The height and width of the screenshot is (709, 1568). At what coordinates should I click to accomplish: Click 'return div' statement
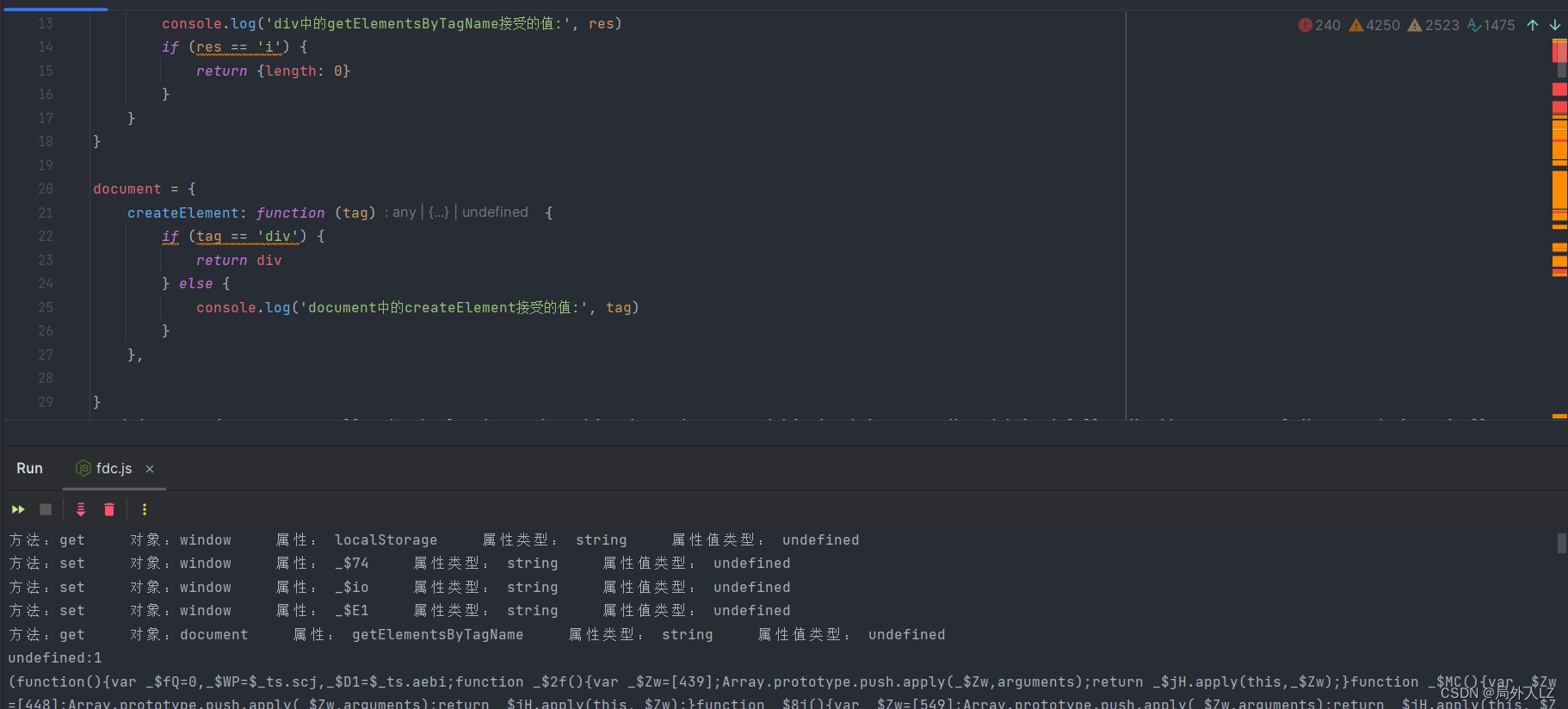pyautogui.click(x=239, y=260)
